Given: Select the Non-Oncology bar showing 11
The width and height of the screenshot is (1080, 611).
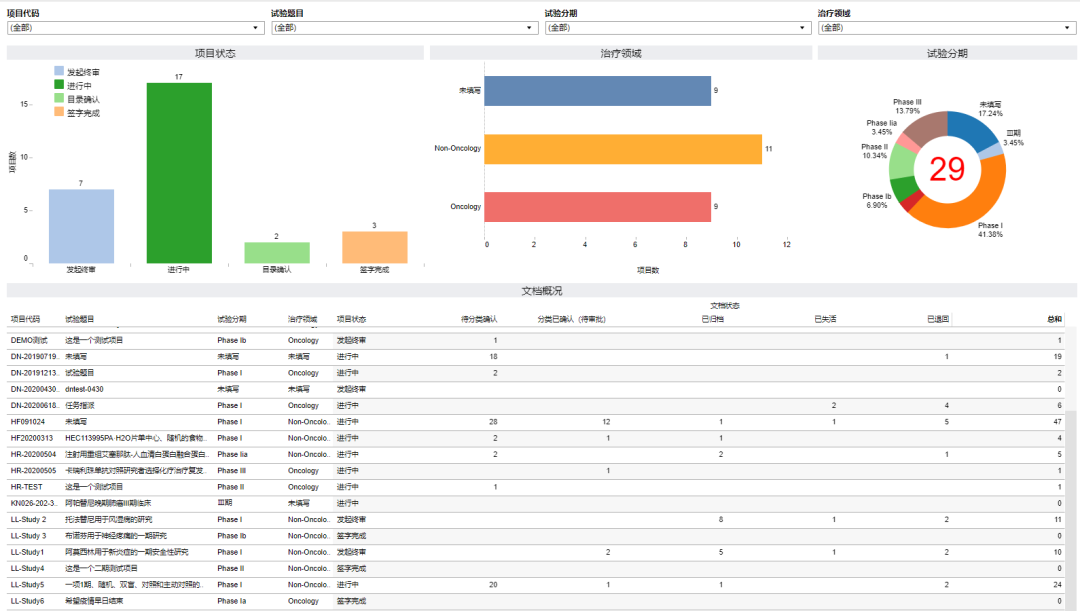Looking at the screenshot, I should (x=623, y=149).
